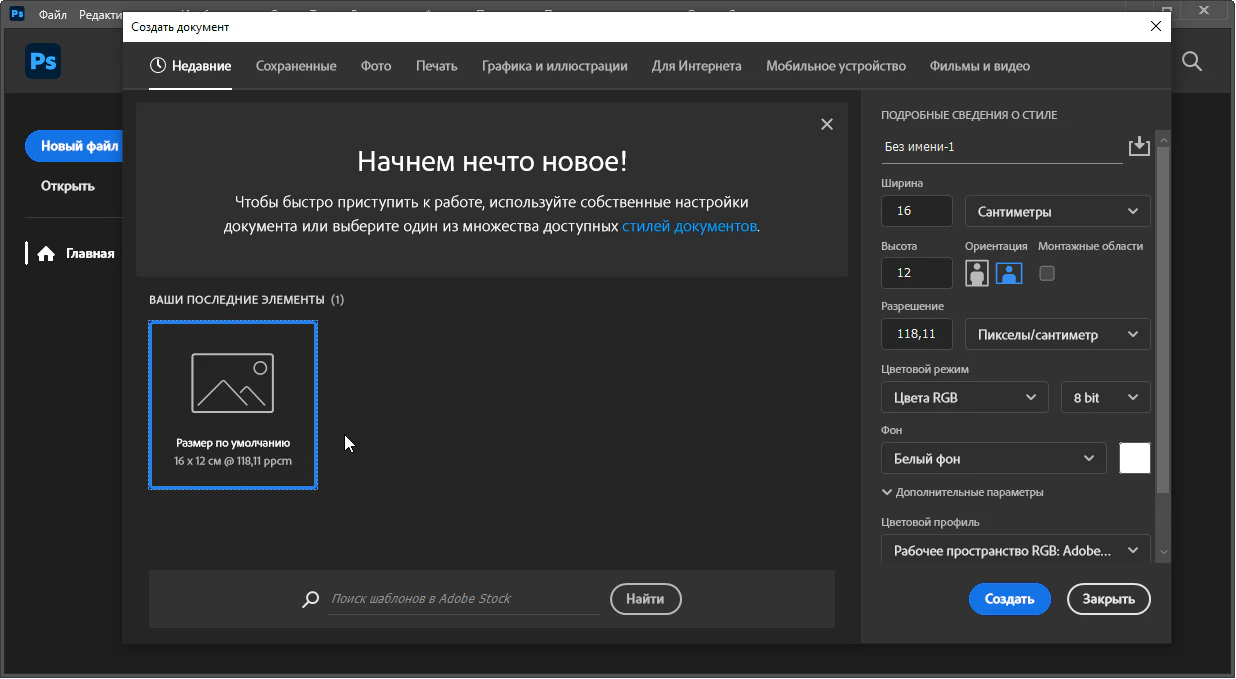
Task: Select portrait orientation icon
Action: (x=977, y=273)
